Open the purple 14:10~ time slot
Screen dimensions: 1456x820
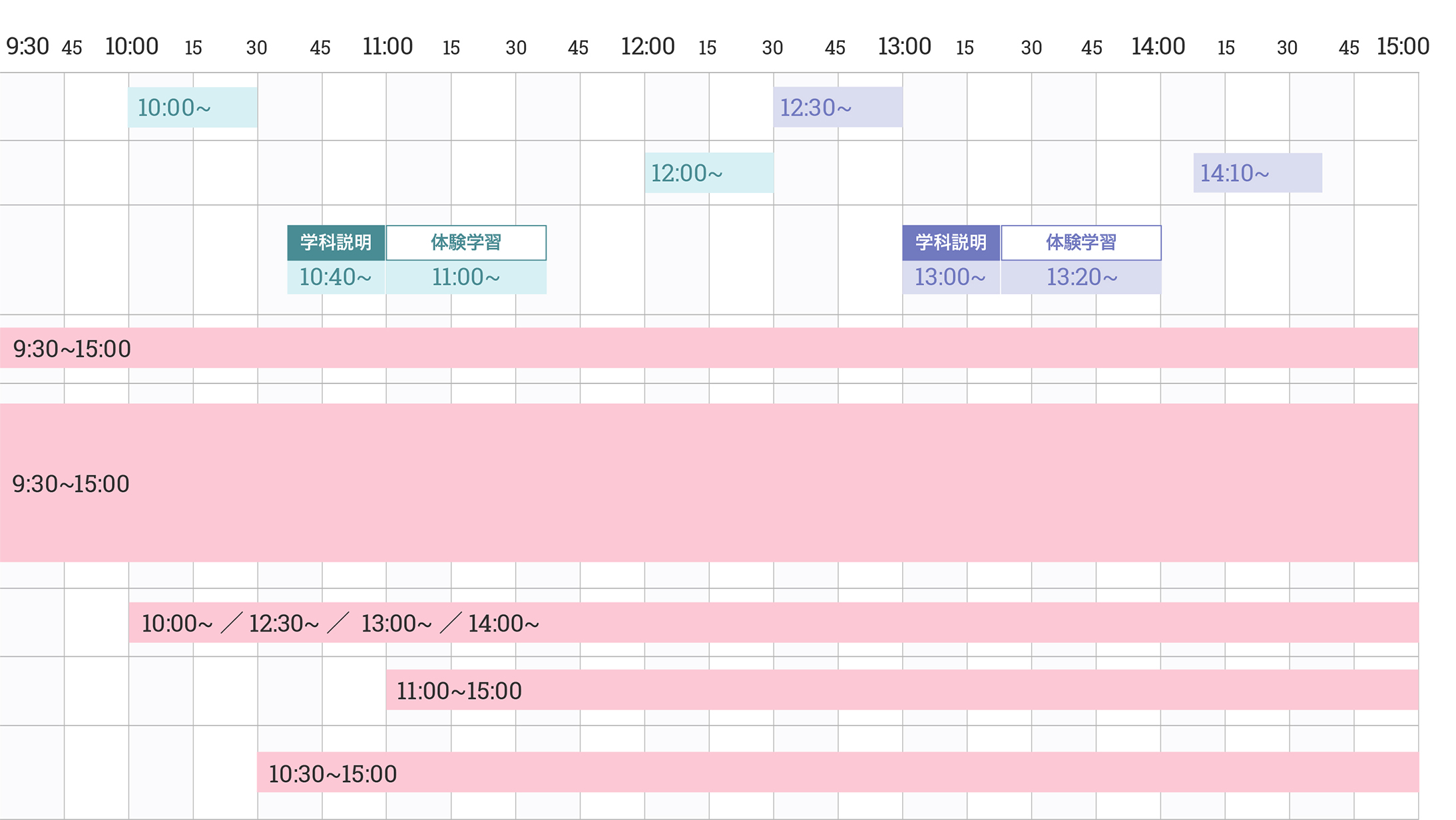(1258, 173)
